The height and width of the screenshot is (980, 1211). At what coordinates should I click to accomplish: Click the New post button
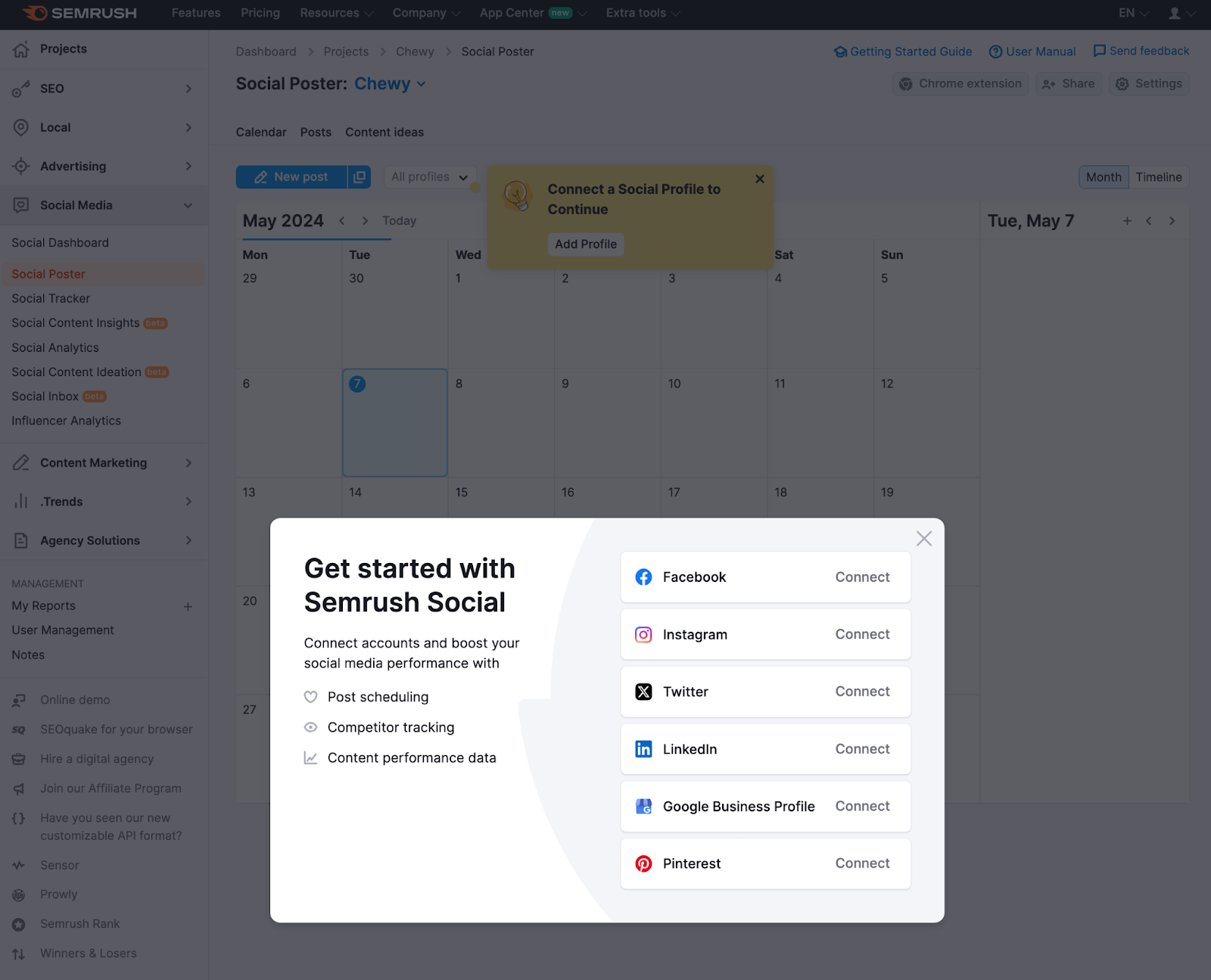[x=291, y=177]
